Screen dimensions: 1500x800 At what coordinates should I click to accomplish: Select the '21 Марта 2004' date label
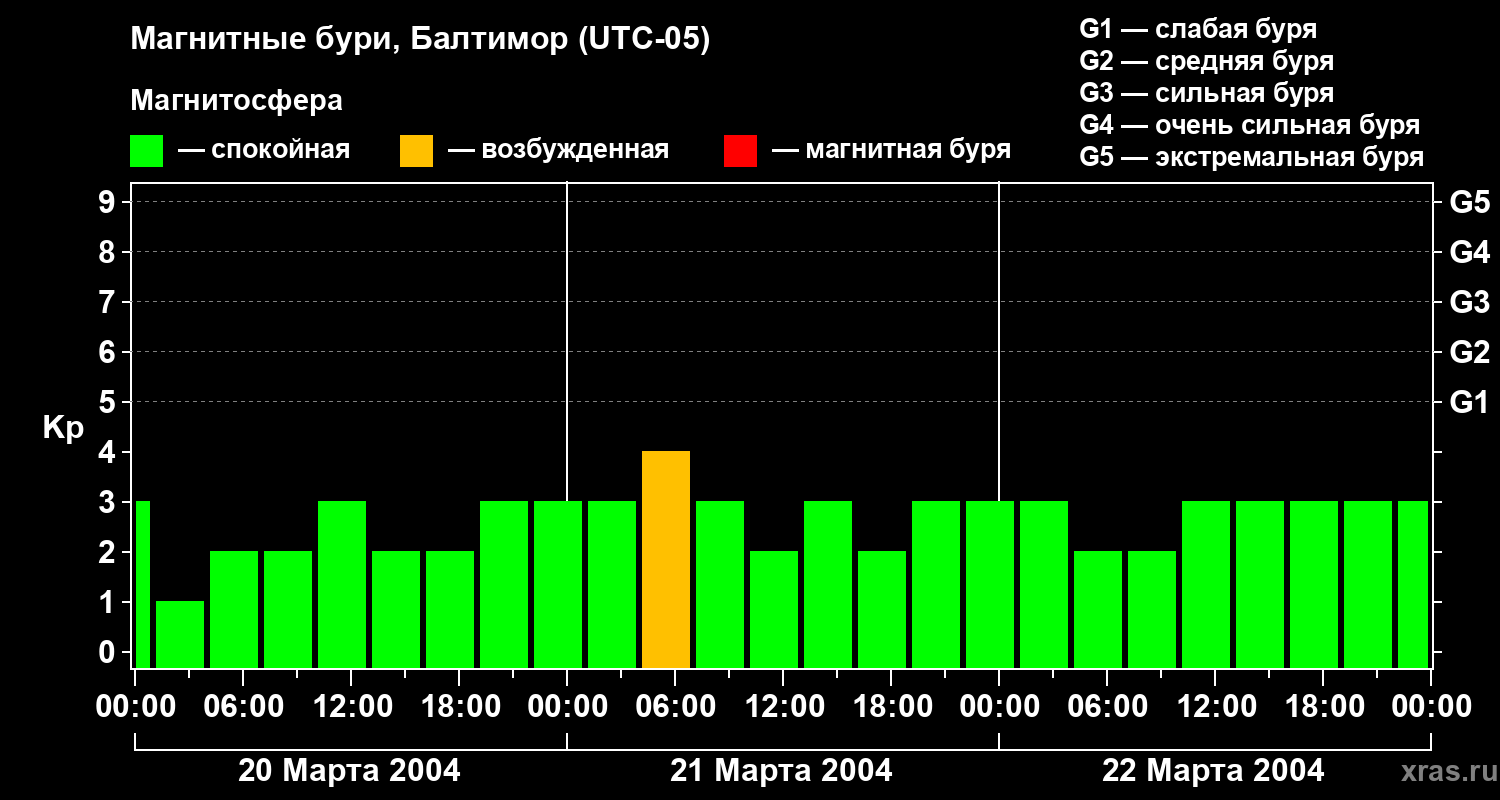point(781,771)
